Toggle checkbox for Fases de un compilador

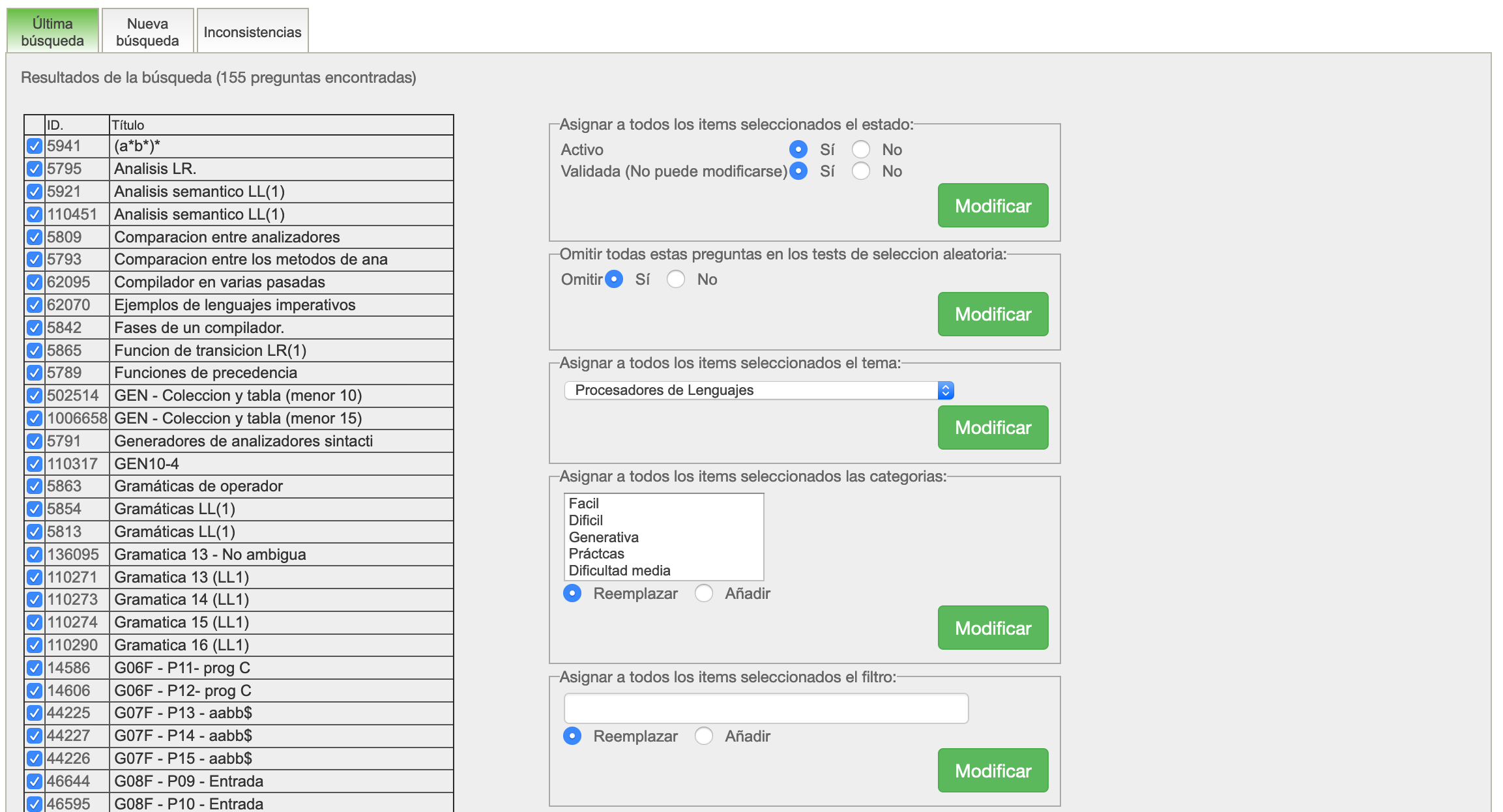coord(35,328)
